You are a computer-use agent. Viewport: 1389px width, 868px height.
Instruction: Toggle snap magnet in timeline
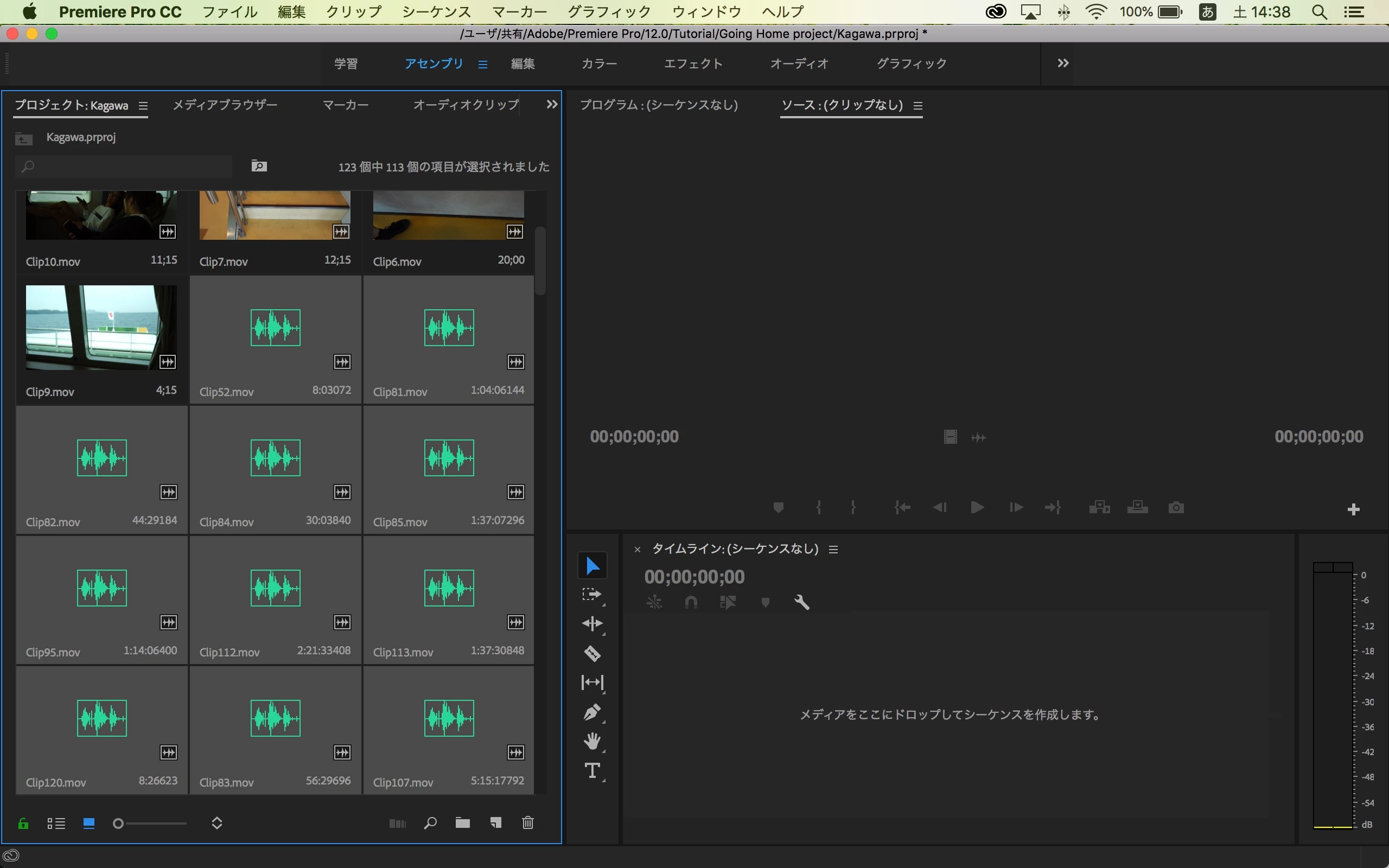click(x=691, y=602)
